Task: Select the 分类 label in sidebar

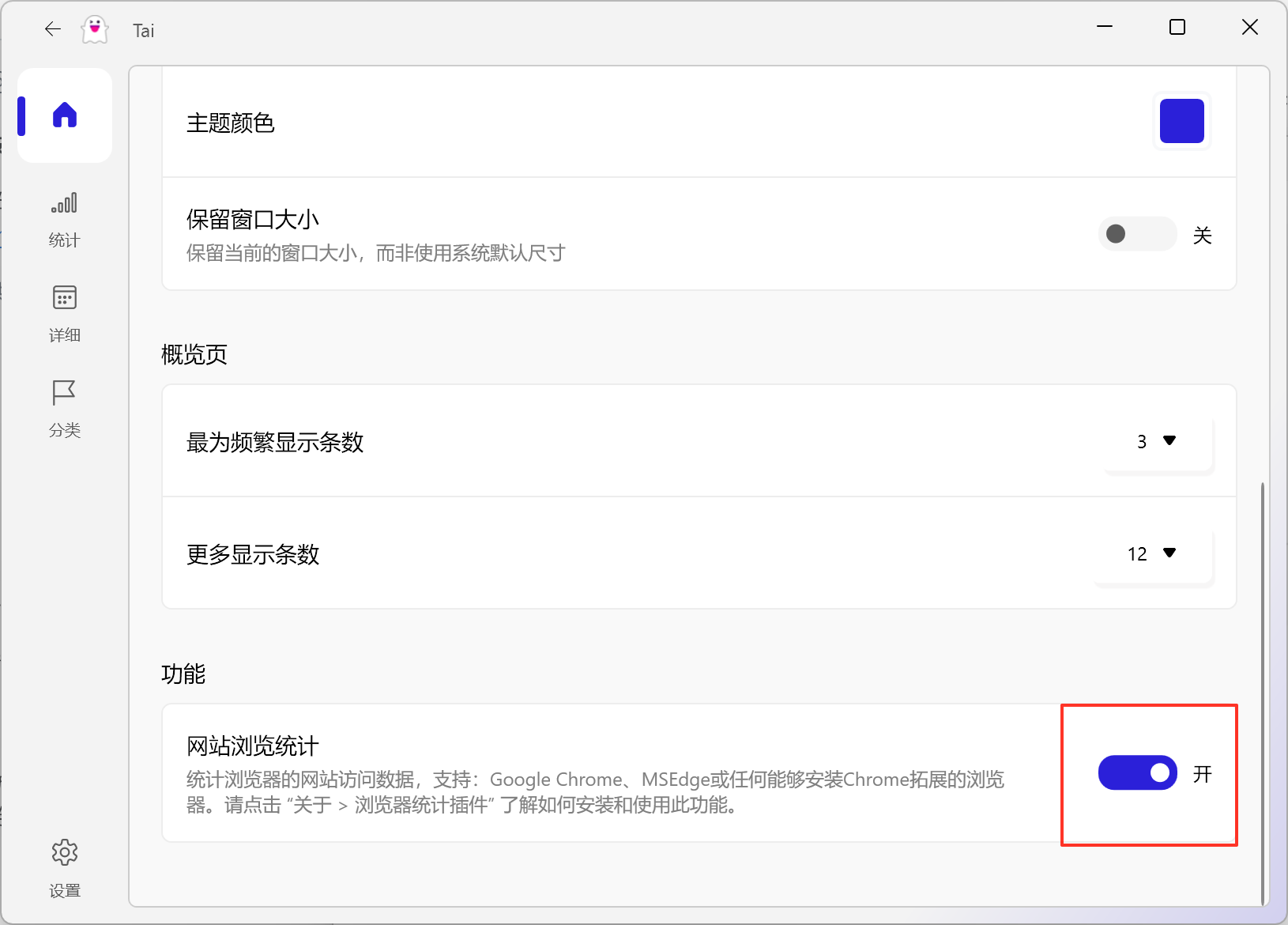Action: click(x=65, y=430)
